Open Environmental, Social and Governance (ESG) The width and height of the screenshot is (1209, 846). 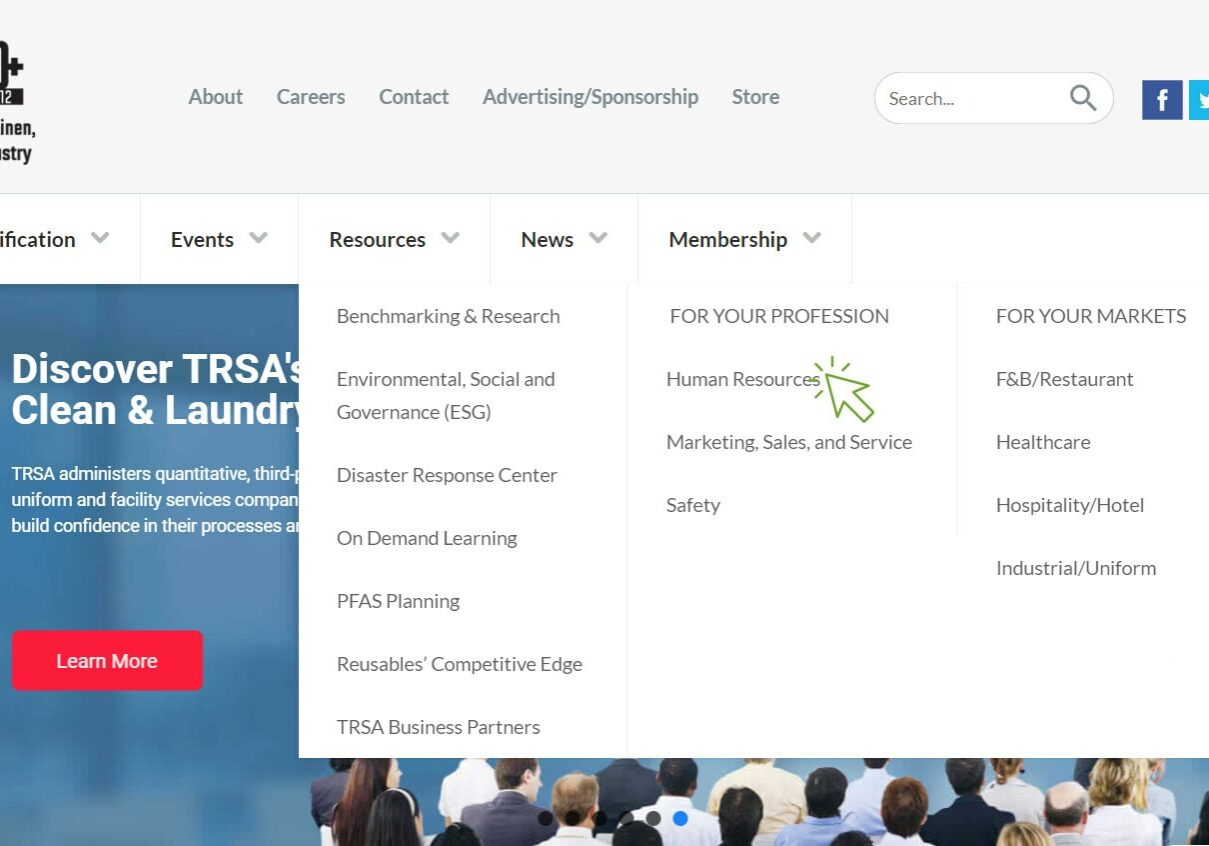(446, 395)
